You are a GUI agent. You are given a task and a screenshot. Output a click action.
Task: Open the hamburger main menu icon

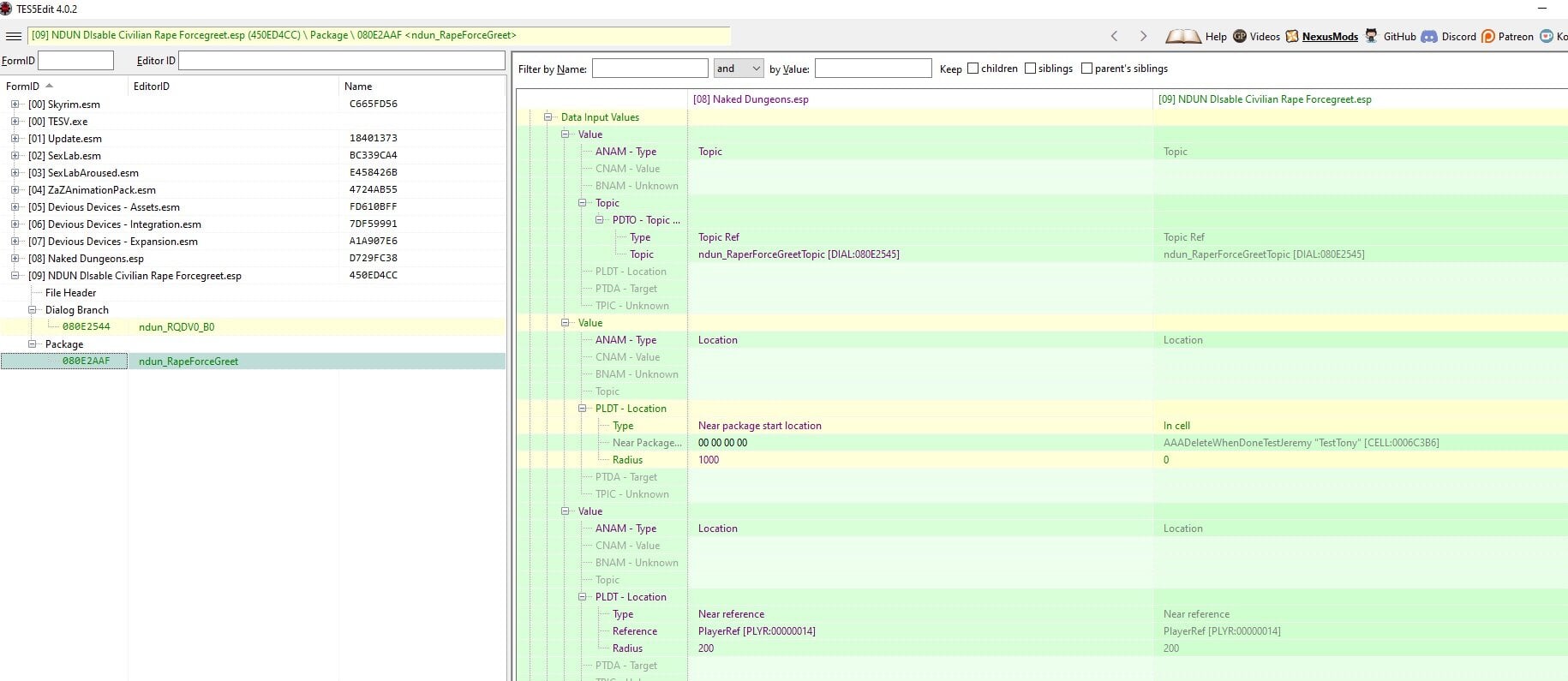14,36
